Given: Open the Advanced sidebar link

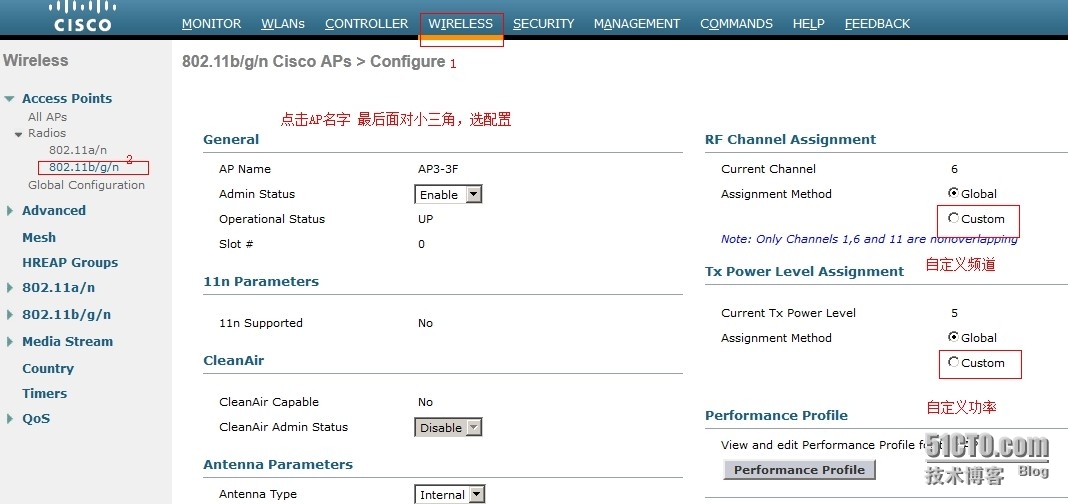Looking at the screenshot, I should tap(54, 210).
